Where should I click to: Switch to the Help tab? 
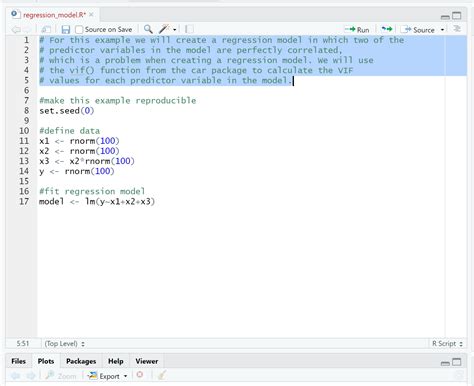pos(116,361)
